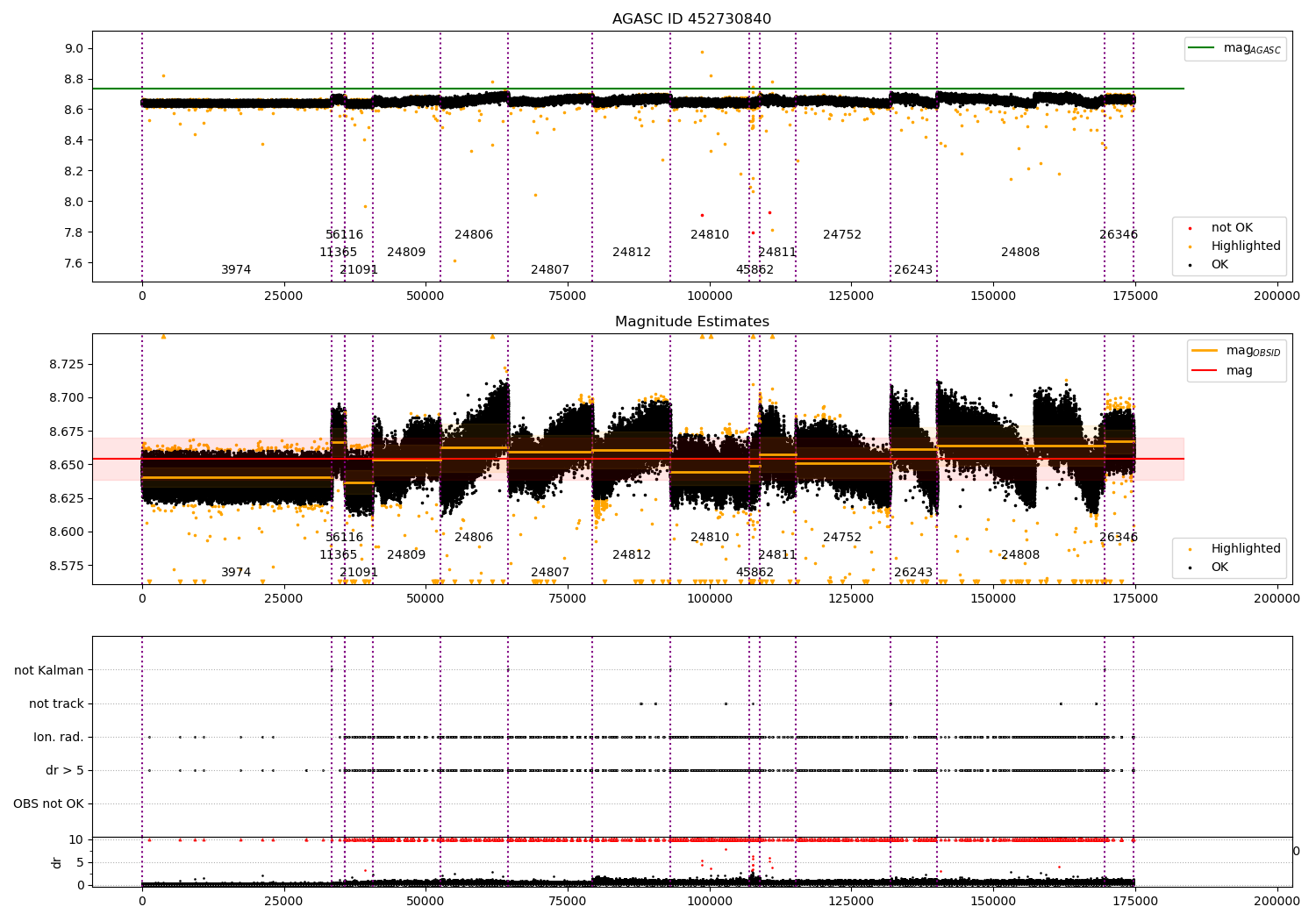The image size is (1316, 921).
Task: Click tick 5 on the dr axis
Action: (81, 862)
